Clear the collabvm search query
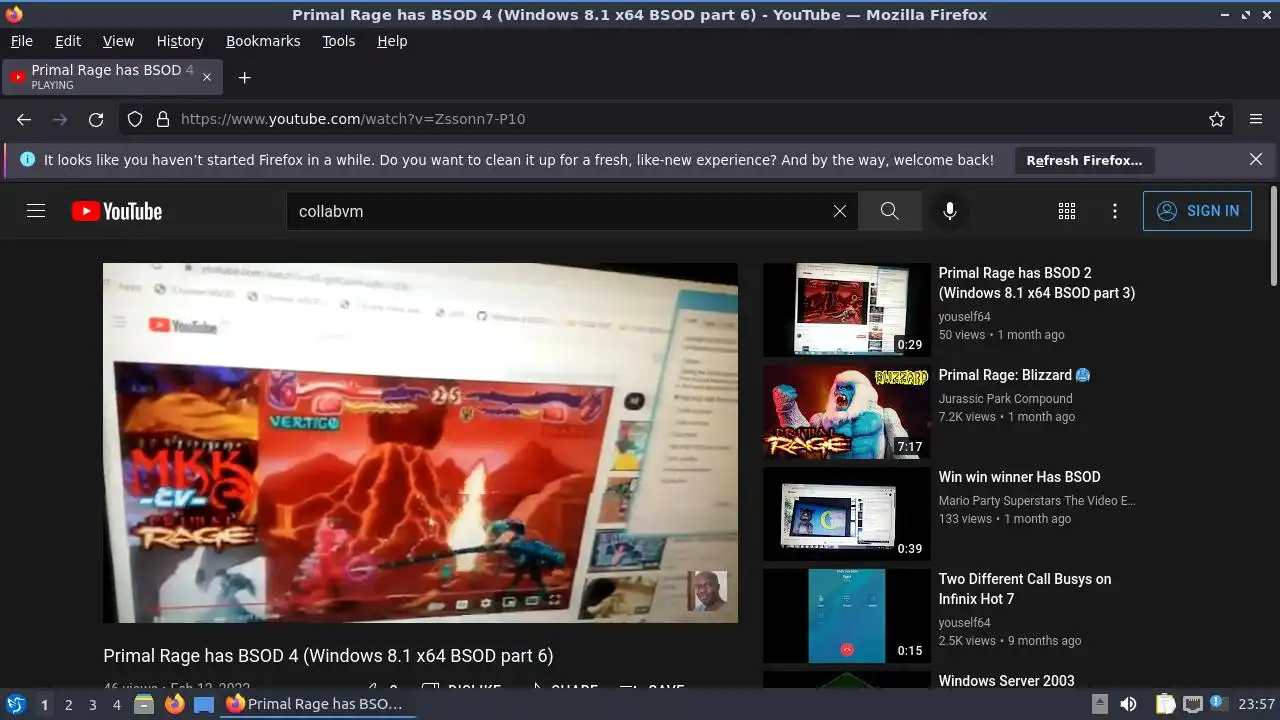The height and width of the screenshot is (720, 1280). tap(840, 211)
